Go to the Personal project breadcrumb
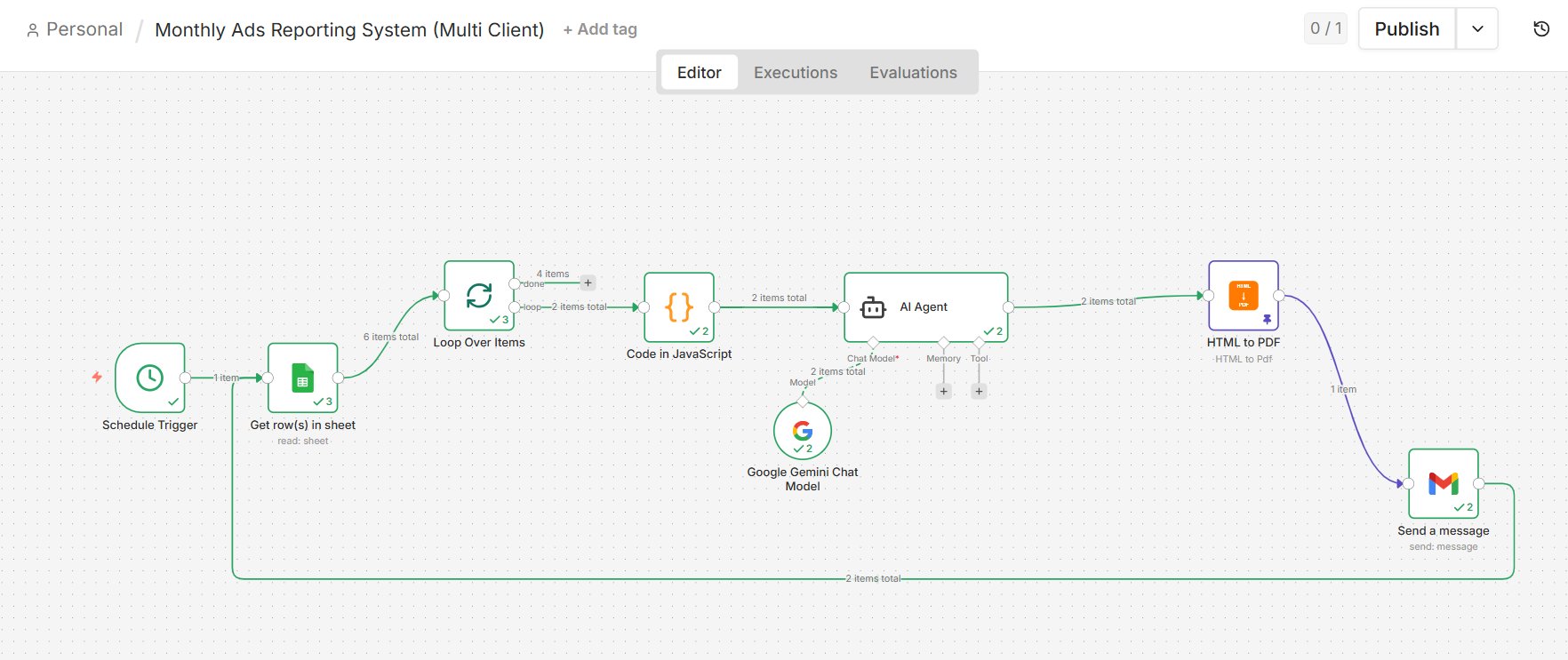The image size is (1568, 660). point(75,29)
